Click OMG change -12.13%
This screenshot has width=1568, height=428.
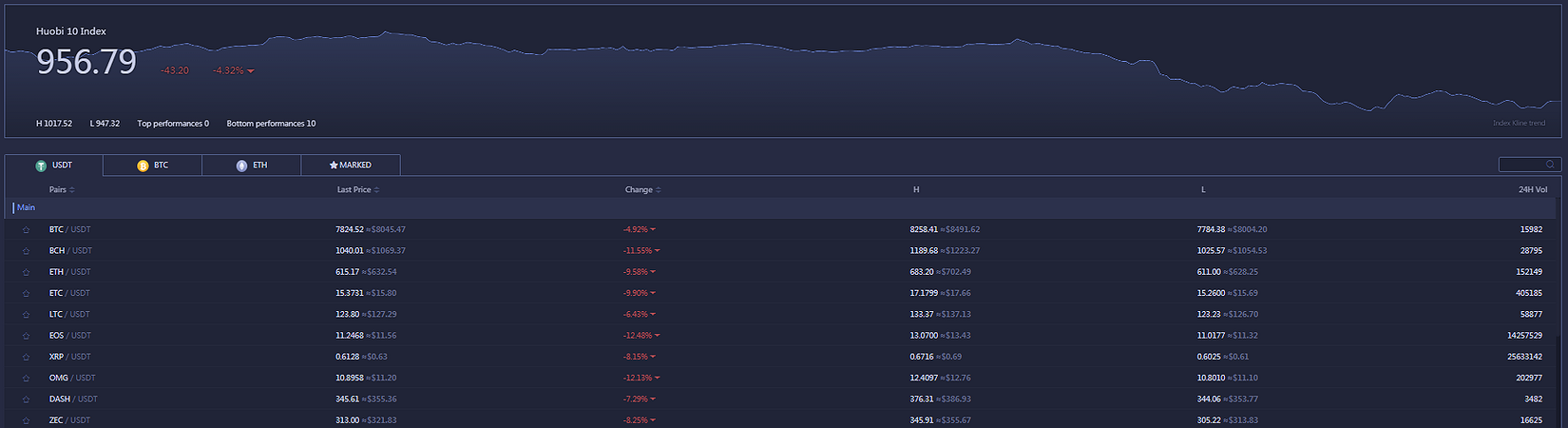tap(641, 379)
